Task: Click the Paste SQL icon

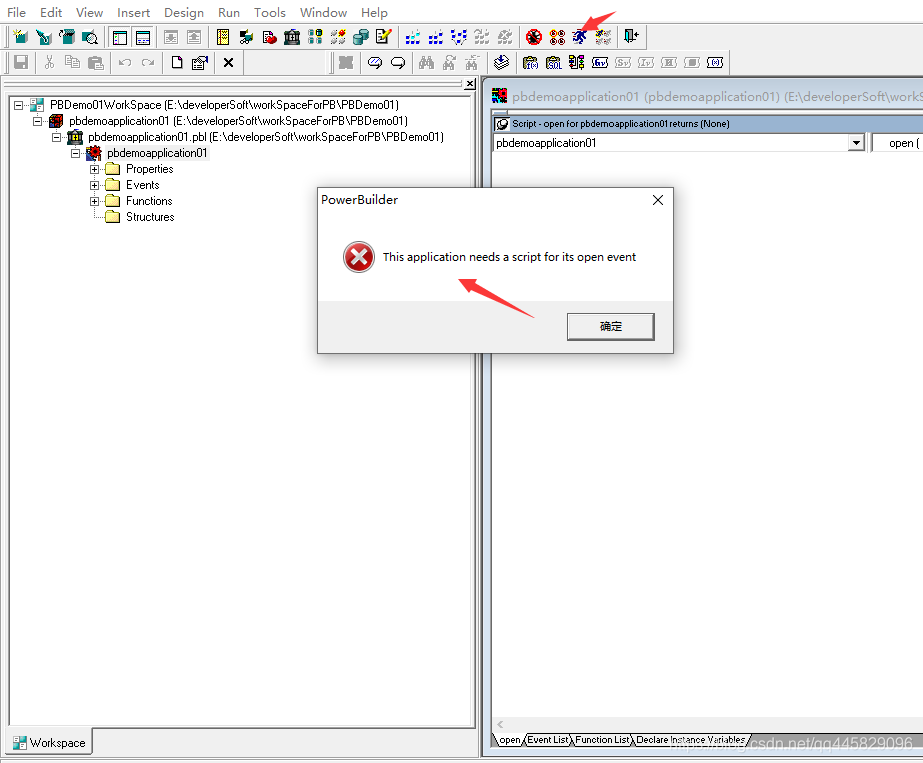Action: 553,62
